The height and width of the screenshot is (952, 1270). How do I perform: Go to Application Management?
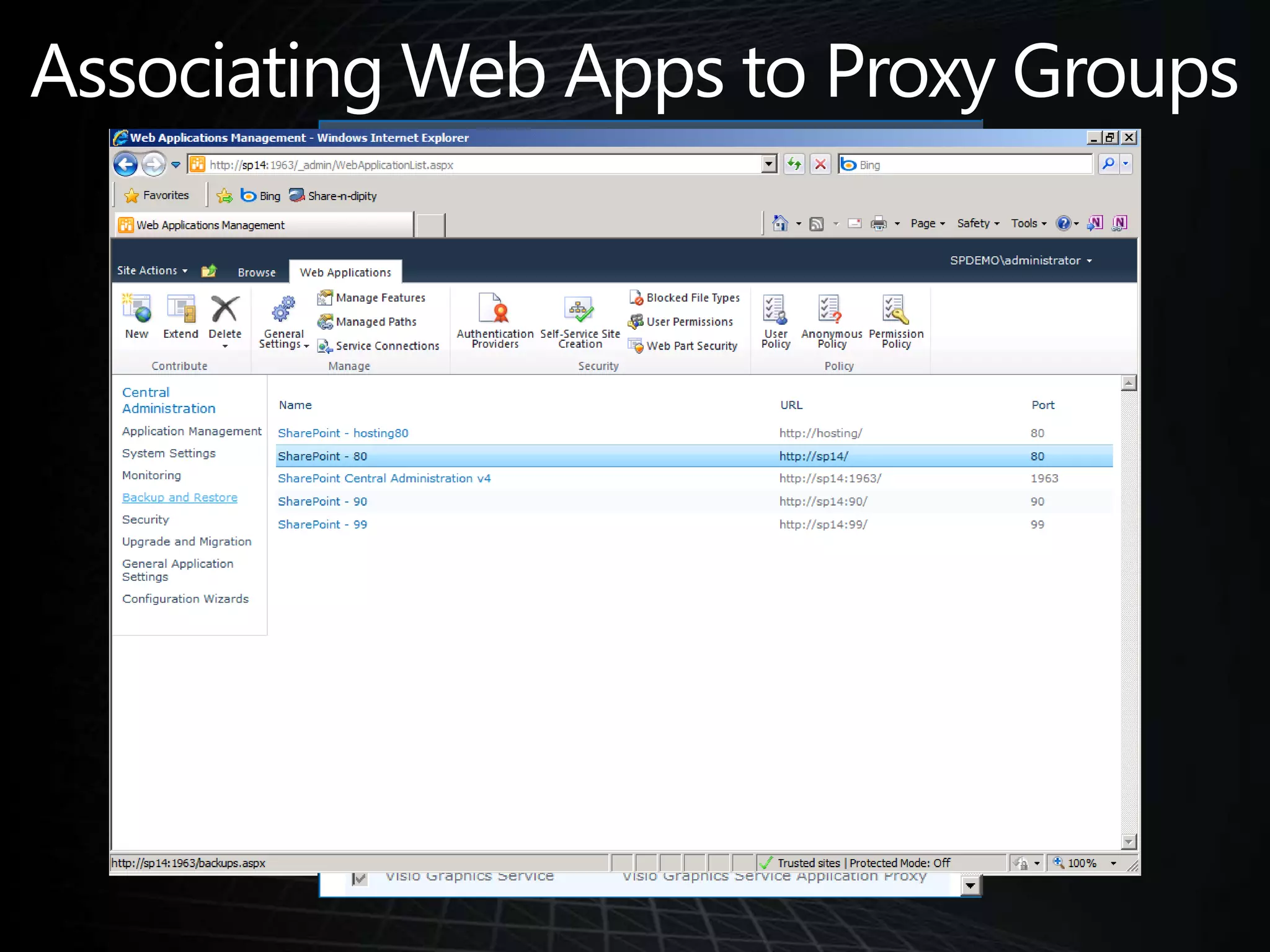(192, 431)
